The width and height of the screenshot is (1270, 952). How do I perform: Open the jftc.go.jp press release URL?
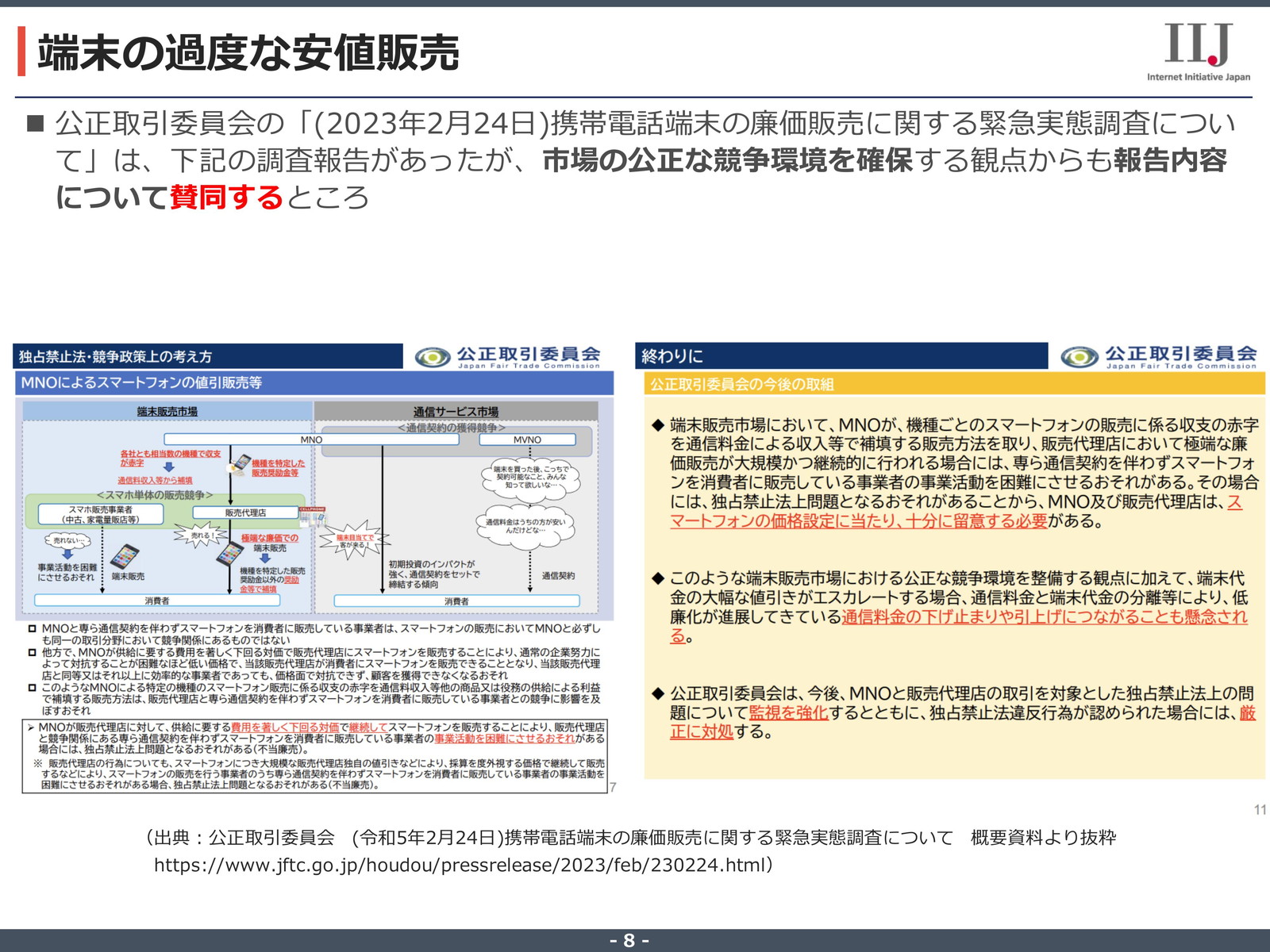coord(459,865)
